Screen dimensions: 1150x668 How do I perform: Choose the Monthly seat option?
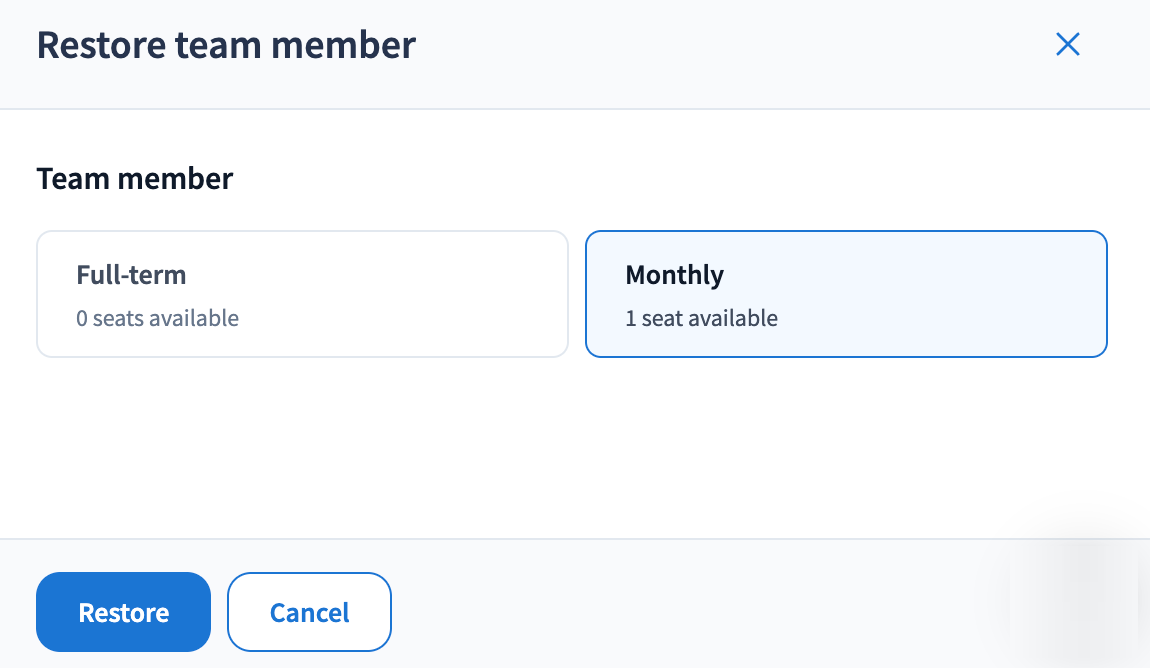pos(846,294)
